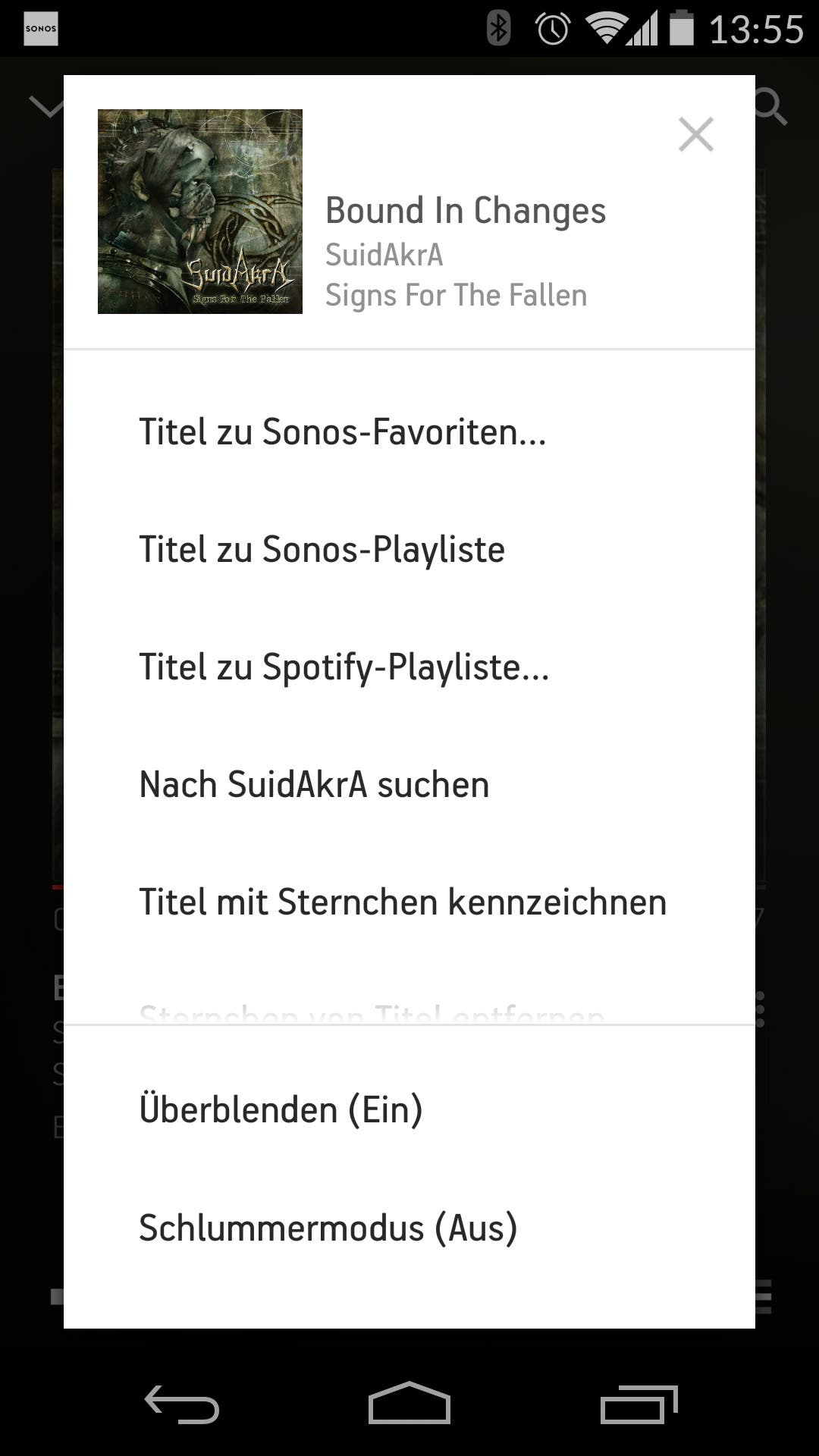The height and width of the screenshot is (1456, 819).
Task: Tap the battery status icon
Action: click(x=682, y=29)
